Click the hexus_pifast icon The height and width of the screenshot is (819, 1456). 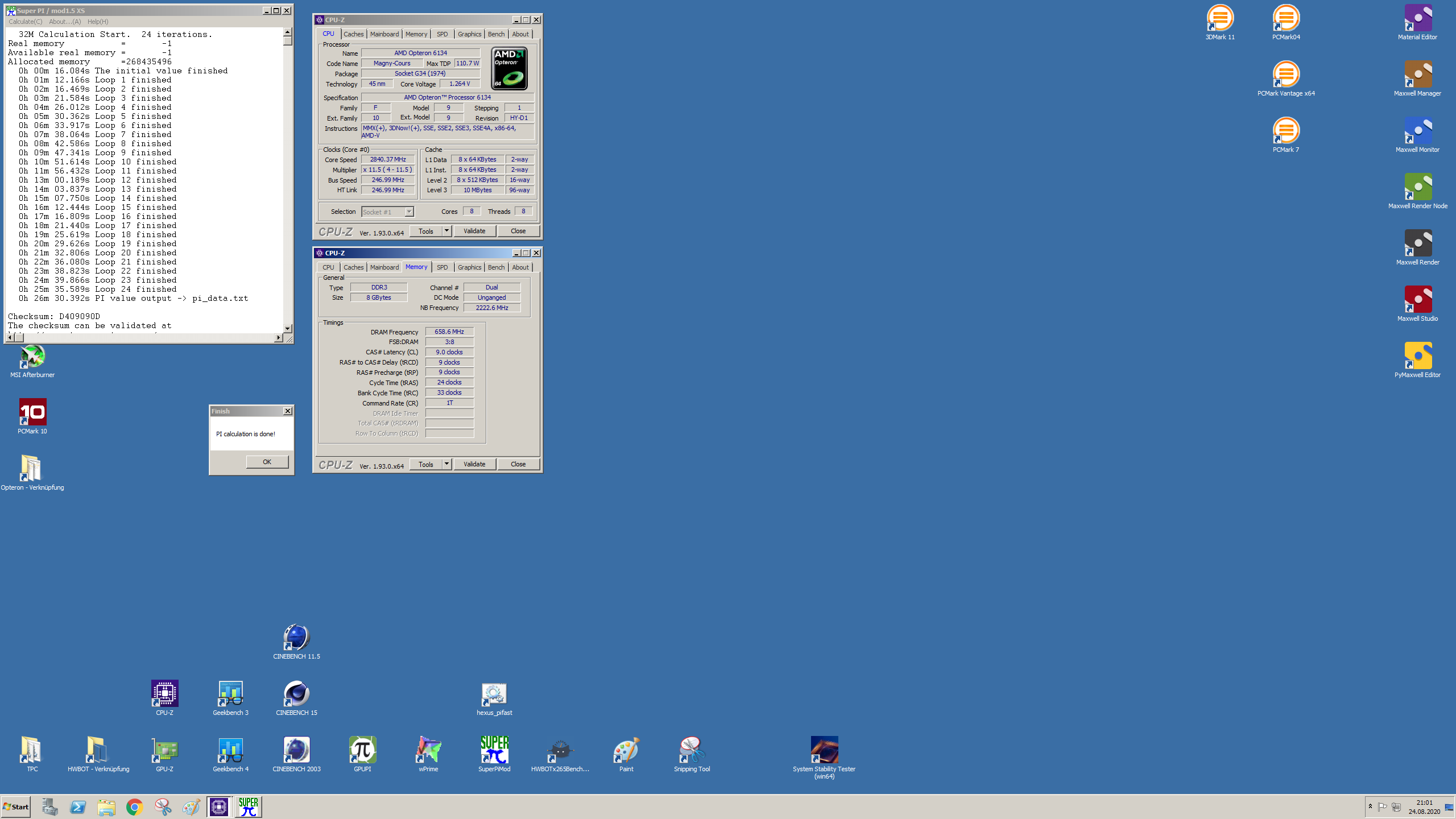pos(494,698)
